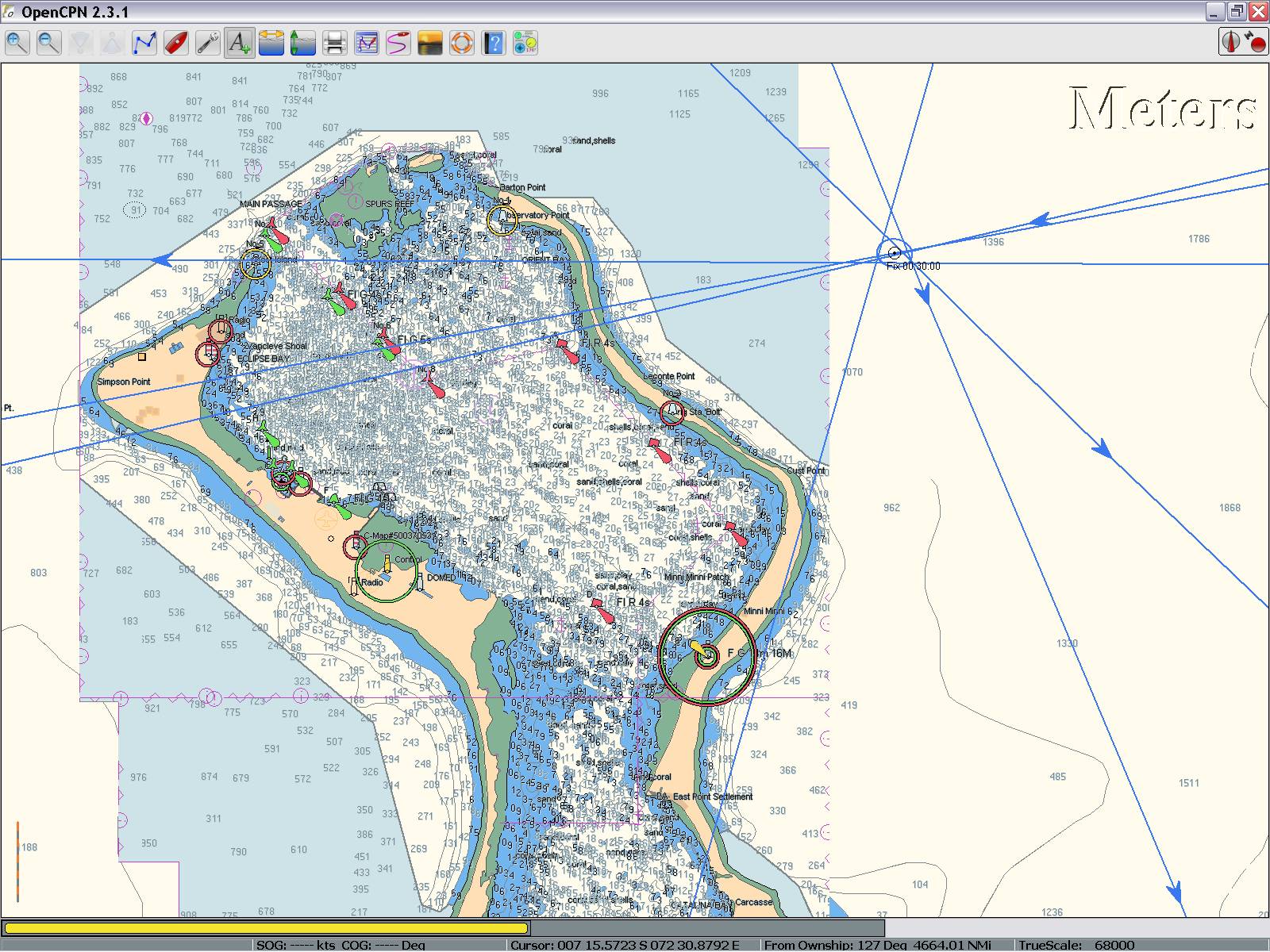Open the printer icon to print chart
This screenshot has height=952, width=1270.
pos(334,43)
